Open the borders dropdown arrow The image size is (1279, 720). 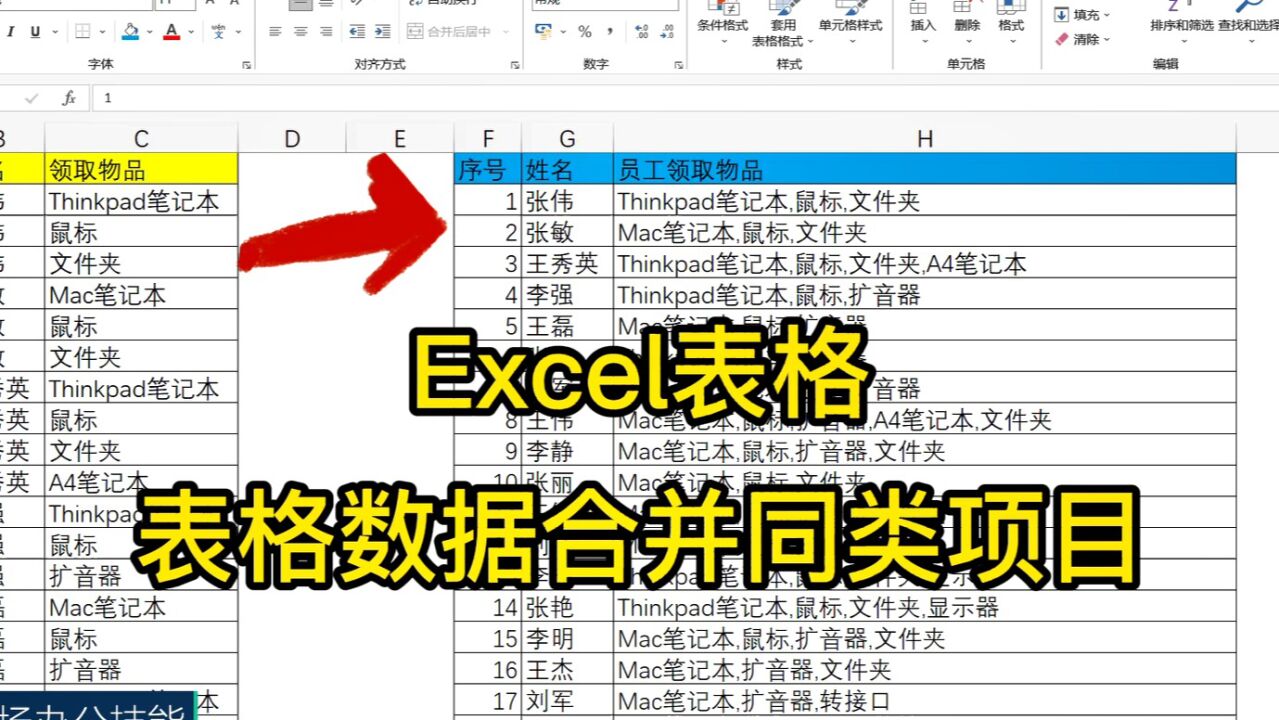coord(103,32)
